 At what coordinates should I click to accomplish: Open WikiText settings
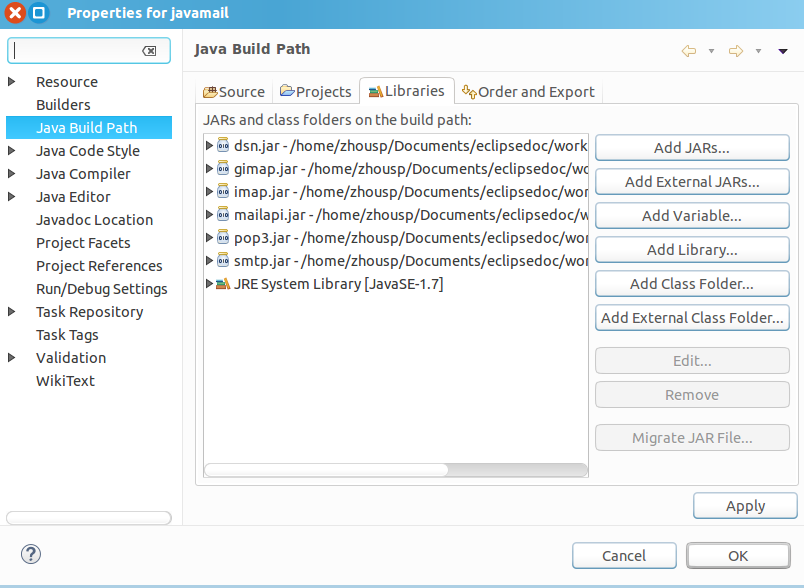pyautogui.click(x=65, y=381)
